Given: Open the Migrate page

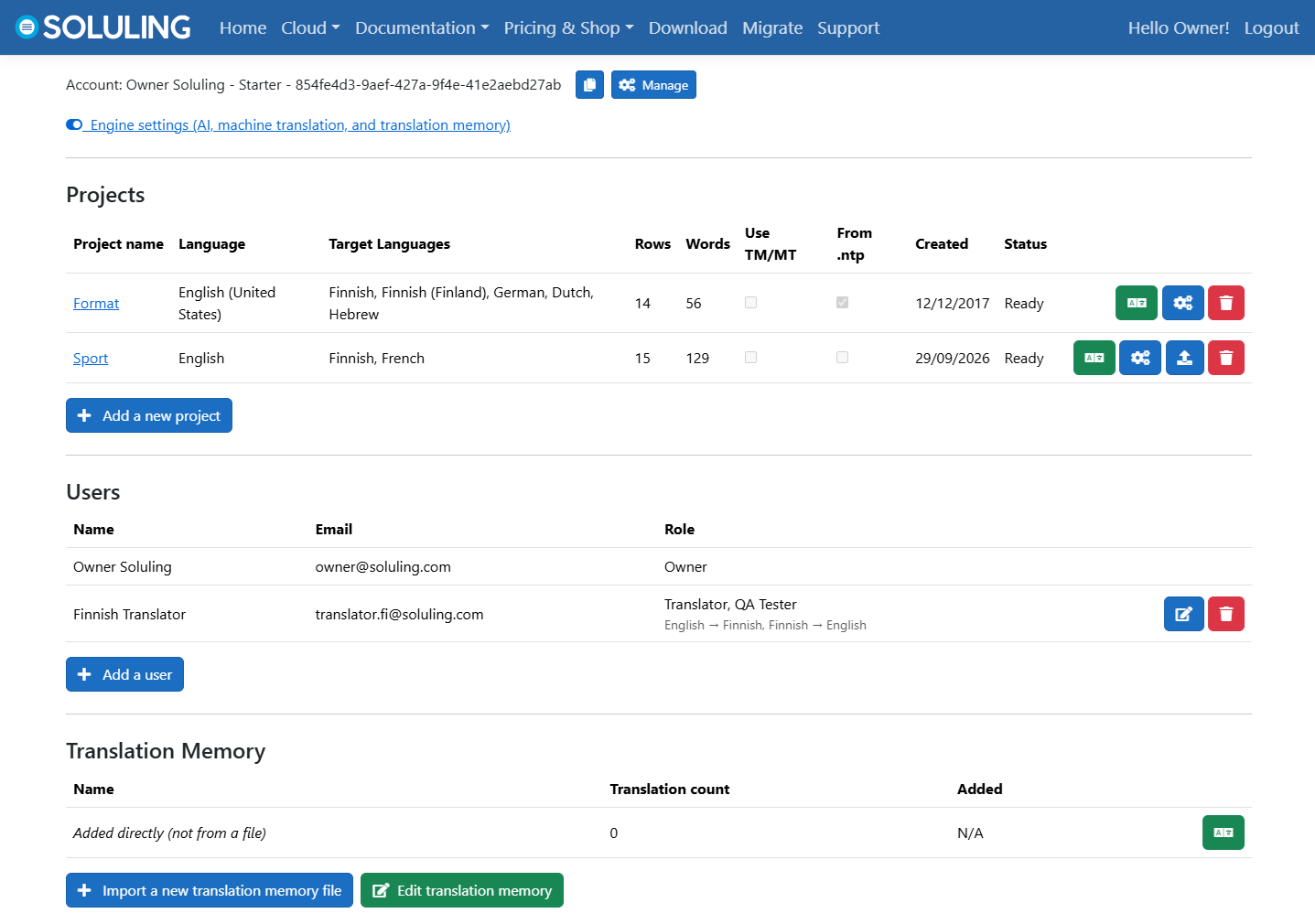Looking at the screenshot, I should (x=772, y=27).
